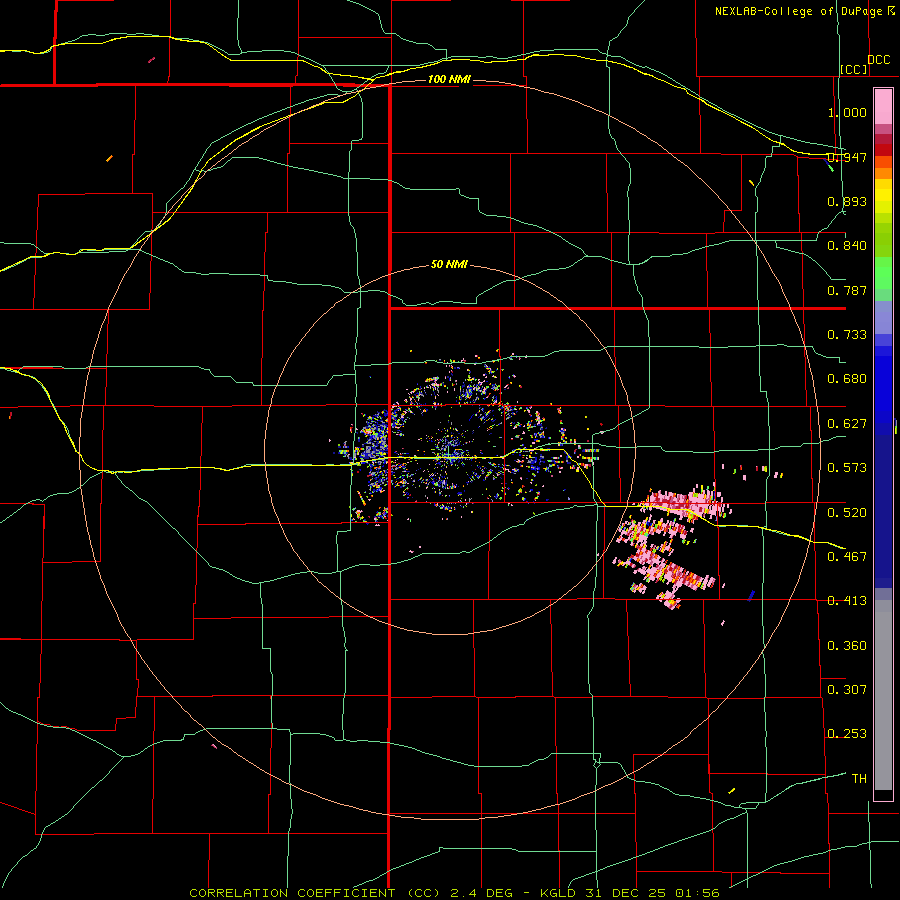This screenshot has height=900, width=900.
Task: Click the 0.680 scale value
Action: coord(847,379)
